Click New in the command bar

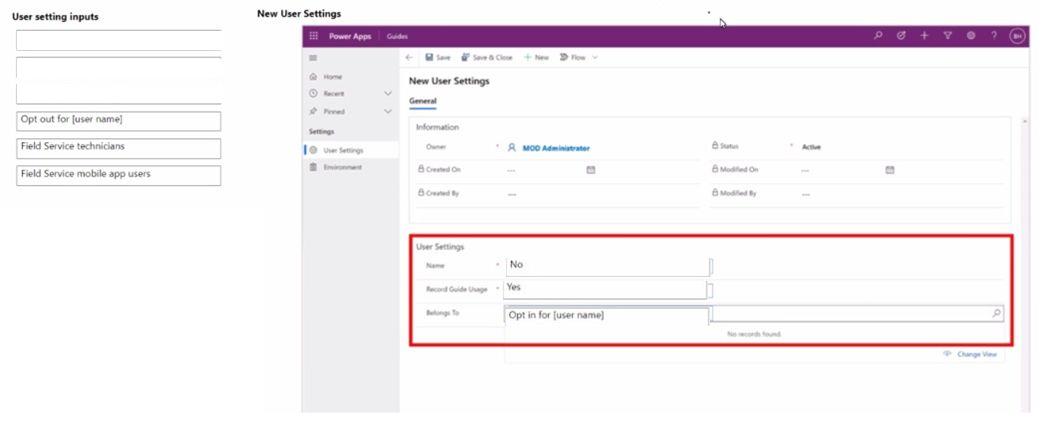click(x=536, y=58)
